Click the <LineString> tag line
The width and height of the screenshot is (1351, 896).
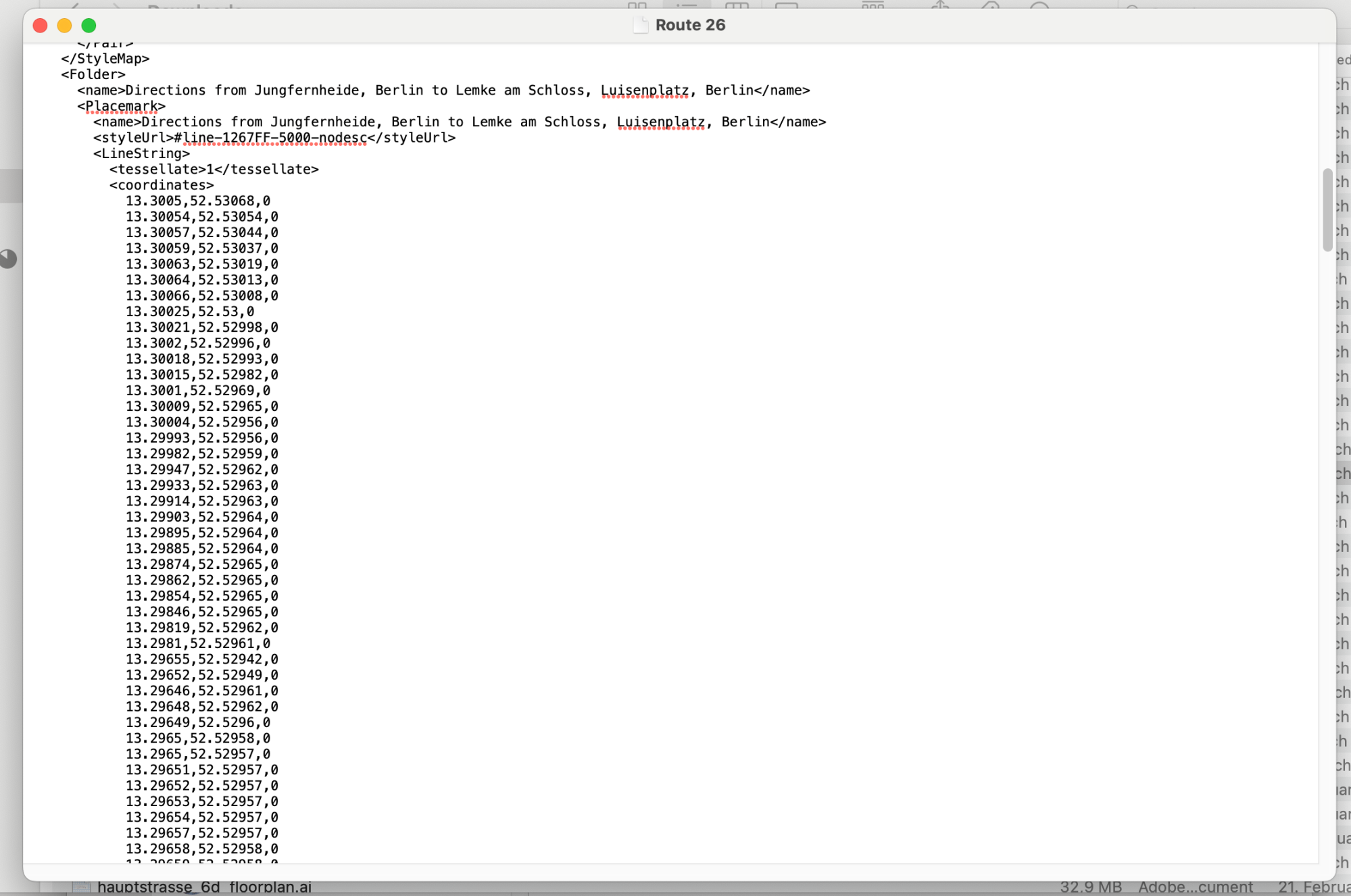pyautogui.click(x=141, y=153)
